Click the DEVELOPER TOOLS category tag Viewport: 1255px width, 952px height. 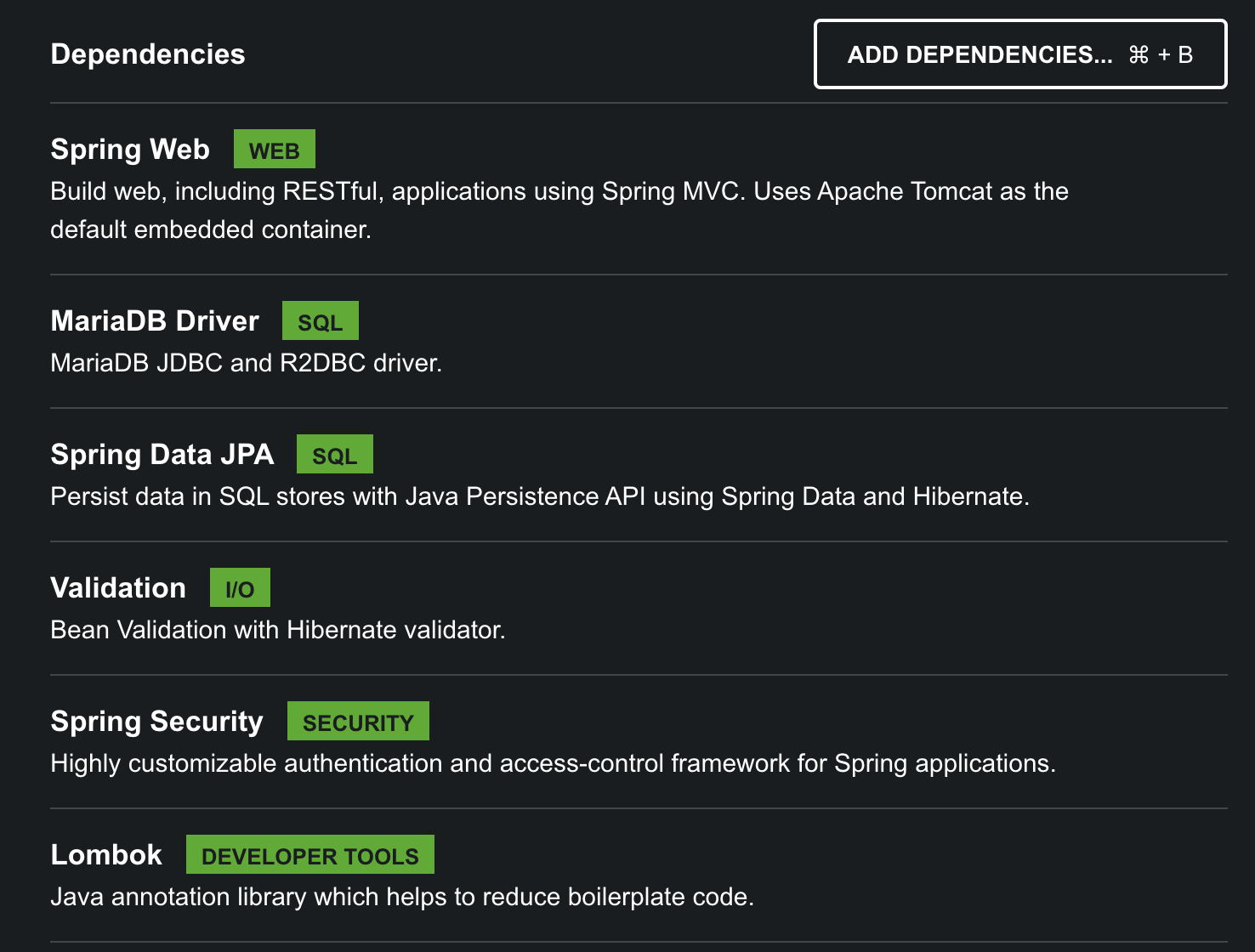310,855
